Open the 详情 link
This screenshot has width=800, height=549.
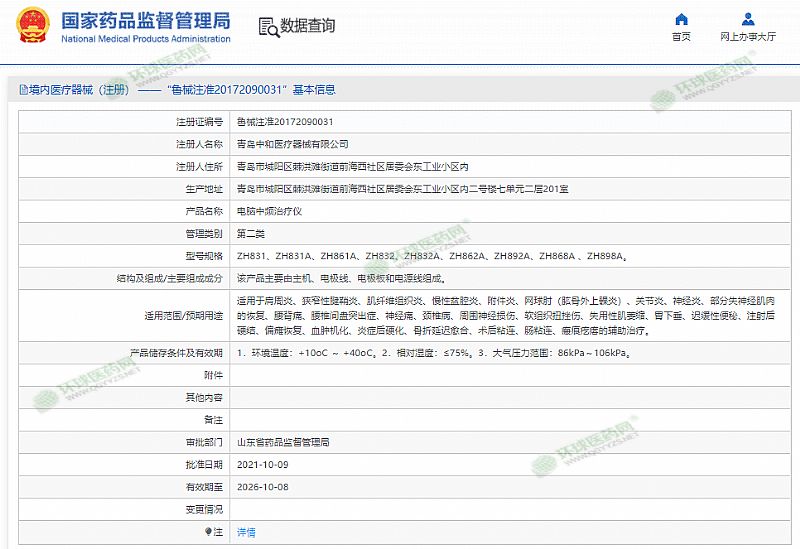[x=245, y=533]
